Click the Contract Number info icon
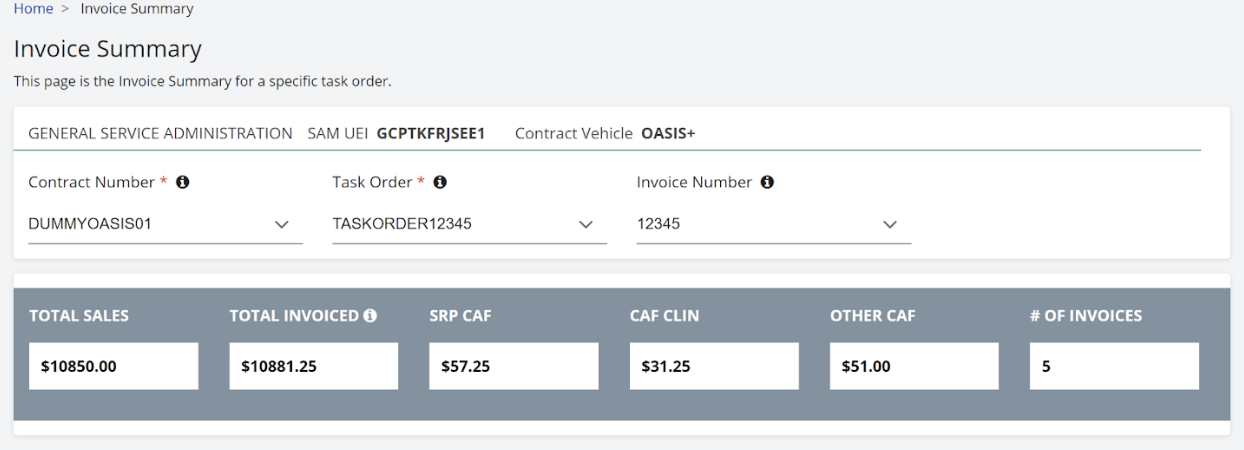 (183, 183)
